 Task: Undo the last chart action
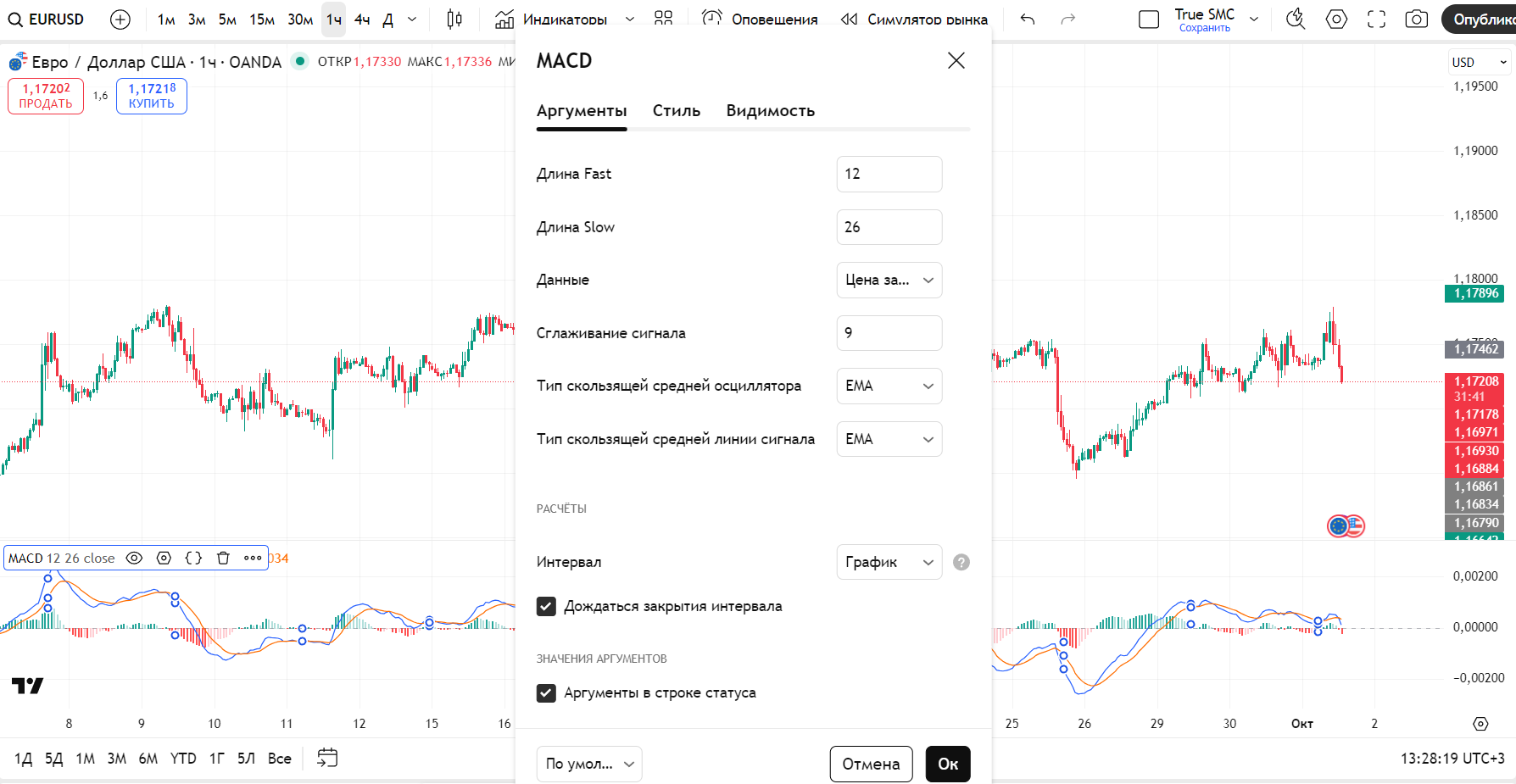coord(1028,19)
